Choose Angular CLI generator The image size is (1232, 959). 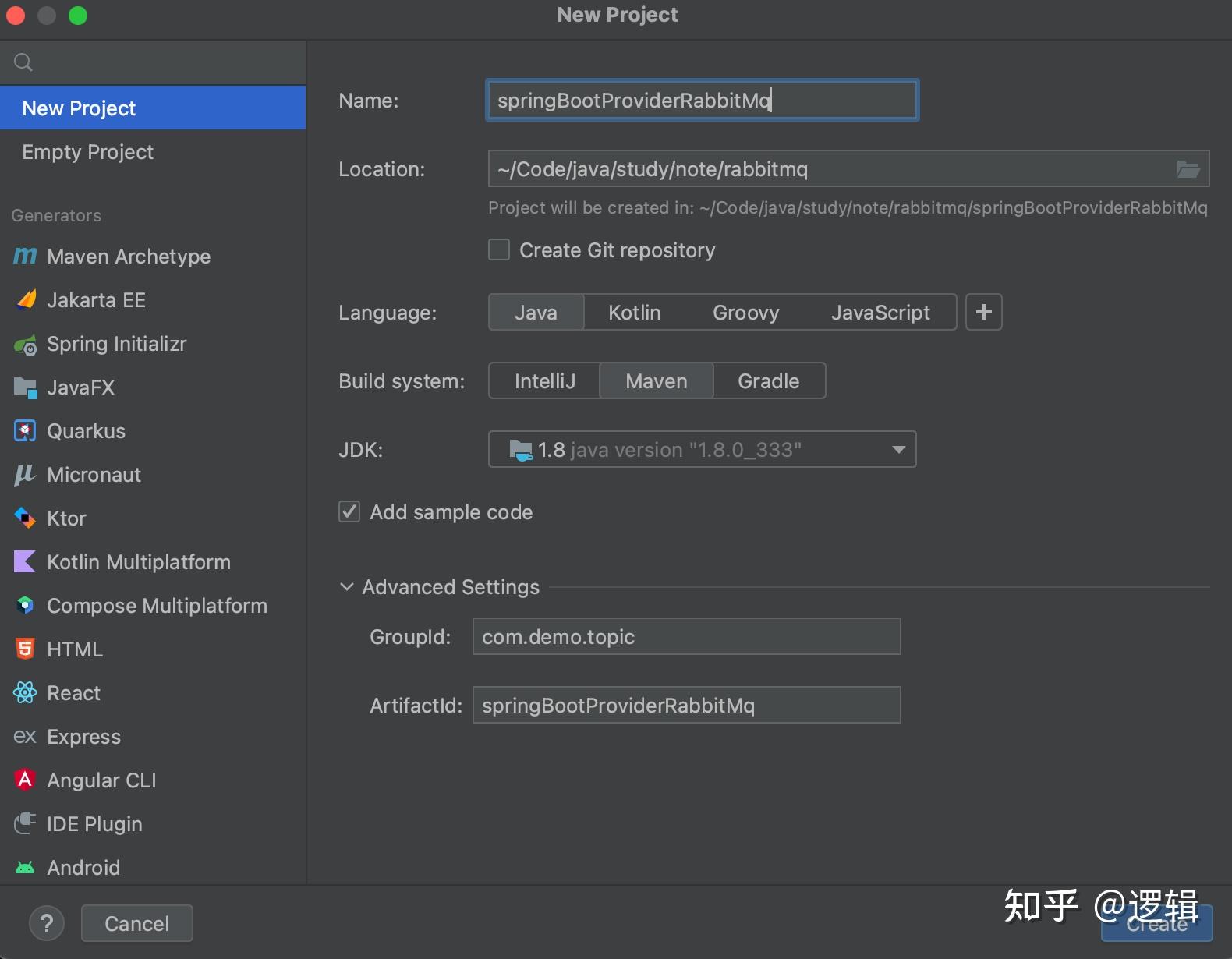pyautogui.click(x=153, y=780)
